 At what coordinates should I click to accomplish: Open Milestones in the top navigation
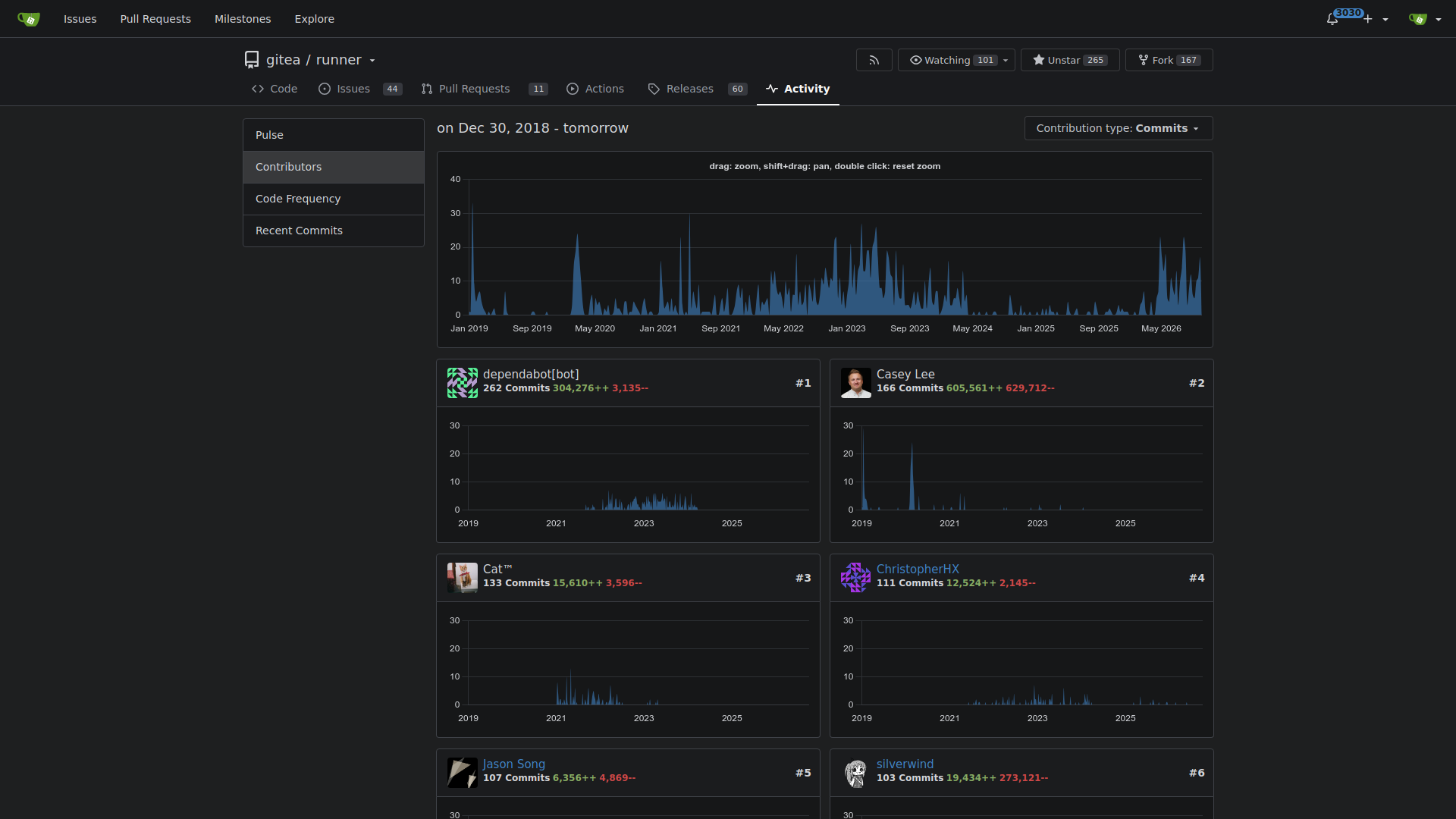point(243,19)
